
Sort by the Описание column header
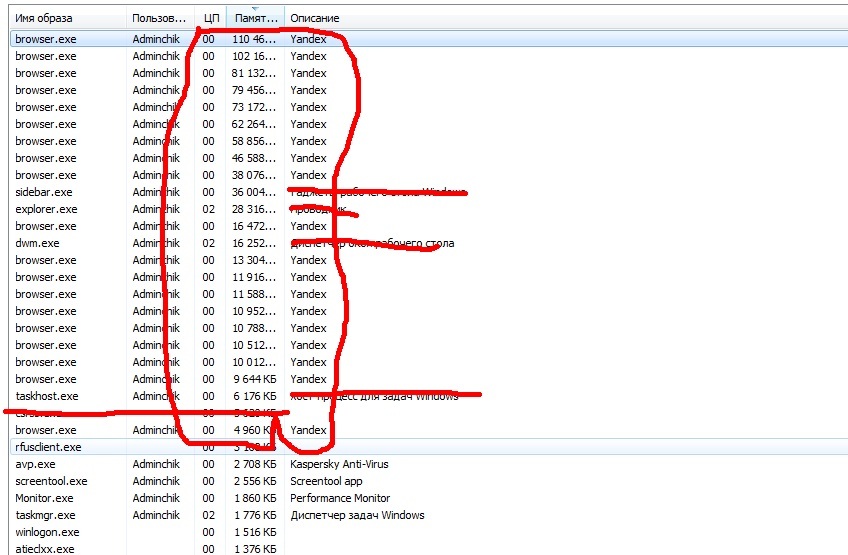point(566,18)
